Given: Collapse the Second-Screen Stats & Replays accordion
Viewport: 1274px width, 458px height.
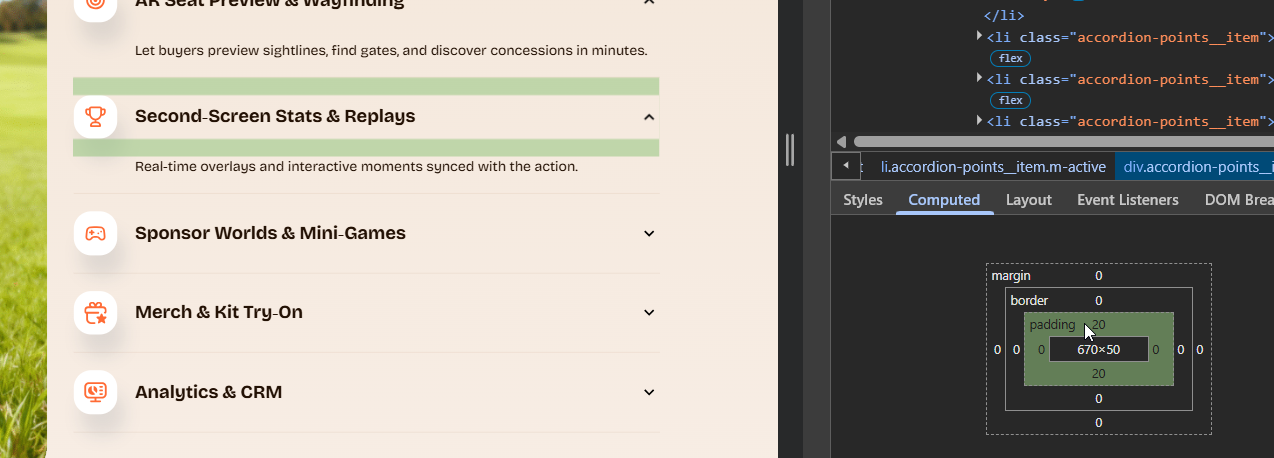Looking at the screenshot, I should click(649, 117).
